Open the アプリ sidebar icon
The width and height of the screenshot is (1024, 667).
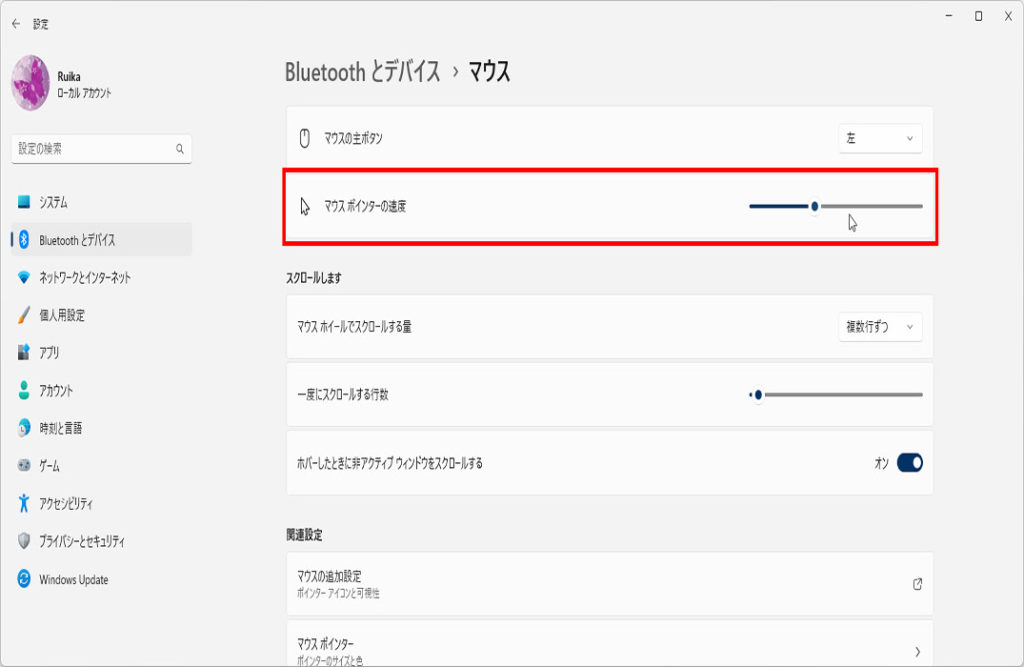(x=24, y=353)
